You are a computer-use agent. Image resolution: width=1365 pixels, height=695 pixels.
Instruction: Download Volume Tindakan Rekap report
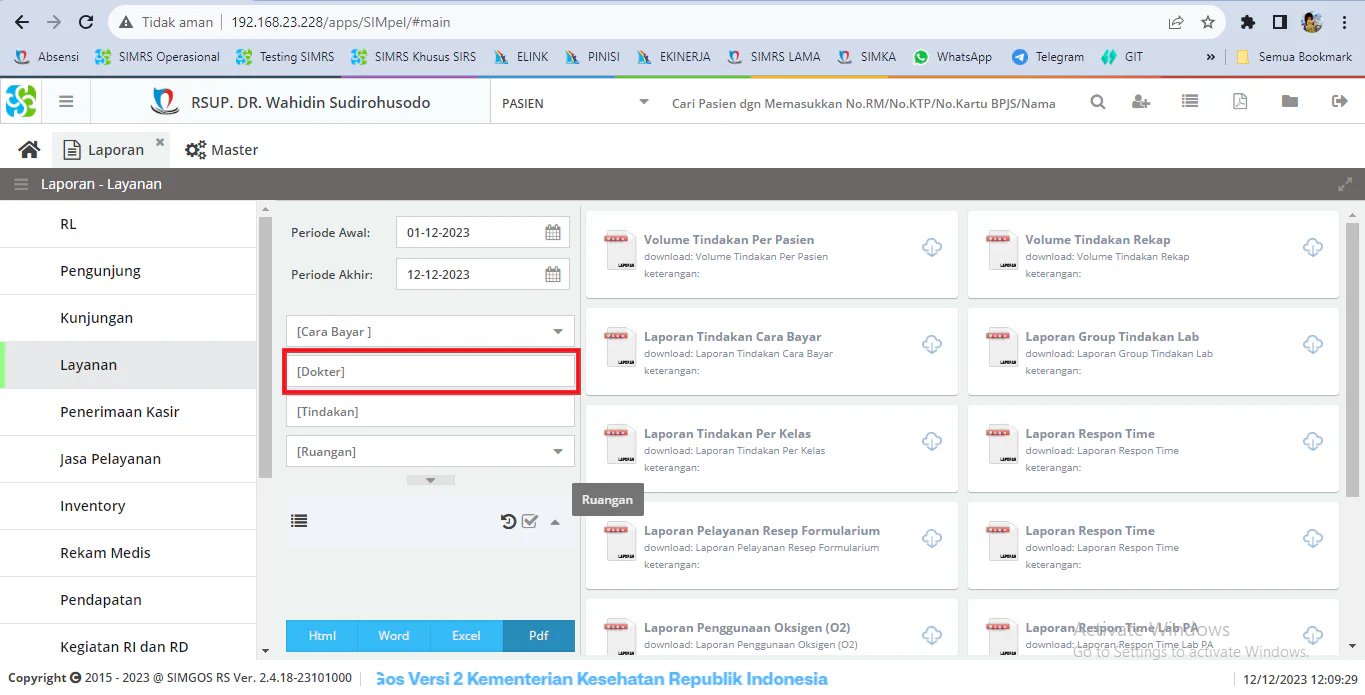coord(1313,248)
